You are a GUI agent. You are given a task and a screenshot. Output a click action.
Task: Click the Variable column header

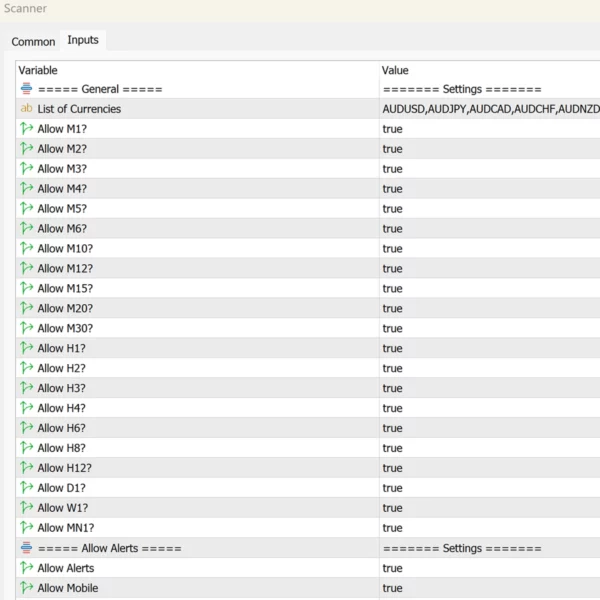click(38, 70)
